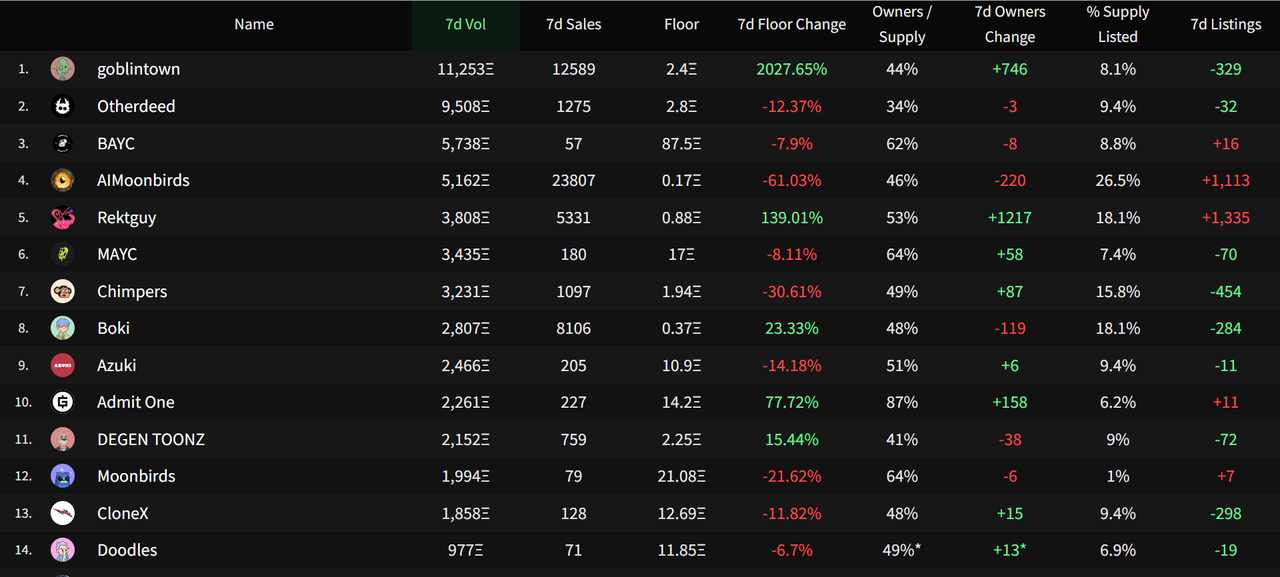Screen dimensions: 1280x577
Task: Visit the Rektguy collection link
Action: [x=127, y=217]
